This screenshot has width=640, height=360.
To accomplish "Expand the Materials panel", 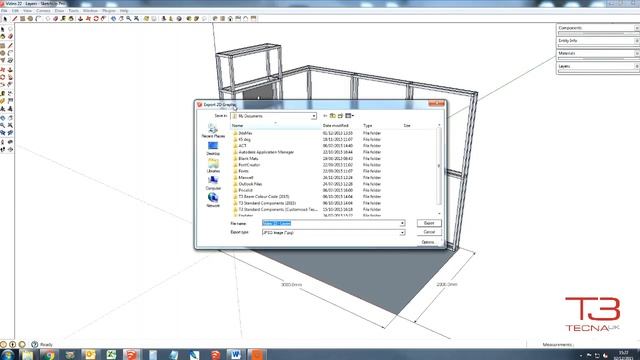I will point(598,53).
